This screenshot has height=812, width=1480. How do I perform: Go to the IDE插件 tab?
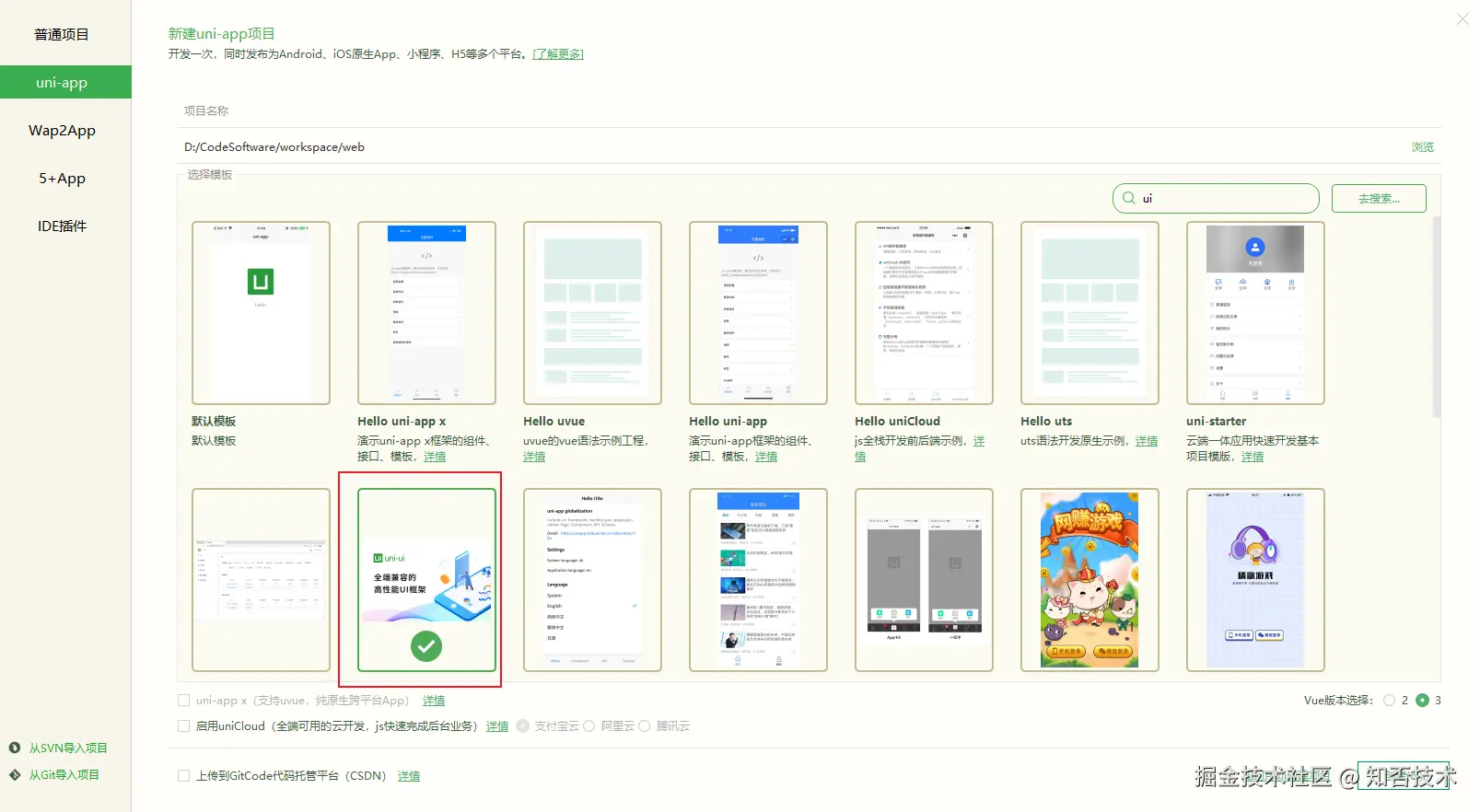(x=62, y=226)
